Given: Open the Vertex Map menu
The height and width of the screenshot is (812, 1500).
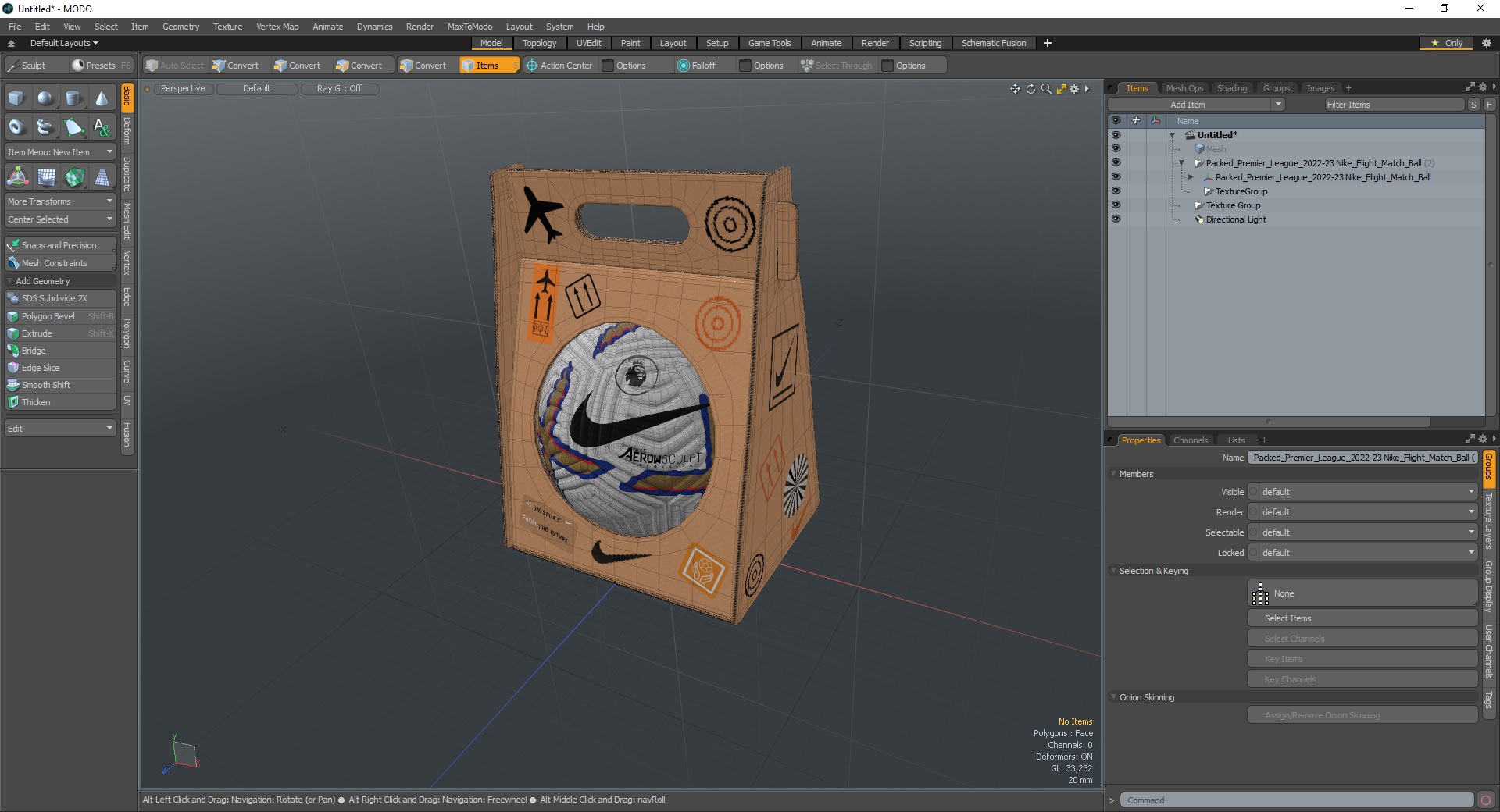Looking at the screenshot, I should [x=277, y=27].
